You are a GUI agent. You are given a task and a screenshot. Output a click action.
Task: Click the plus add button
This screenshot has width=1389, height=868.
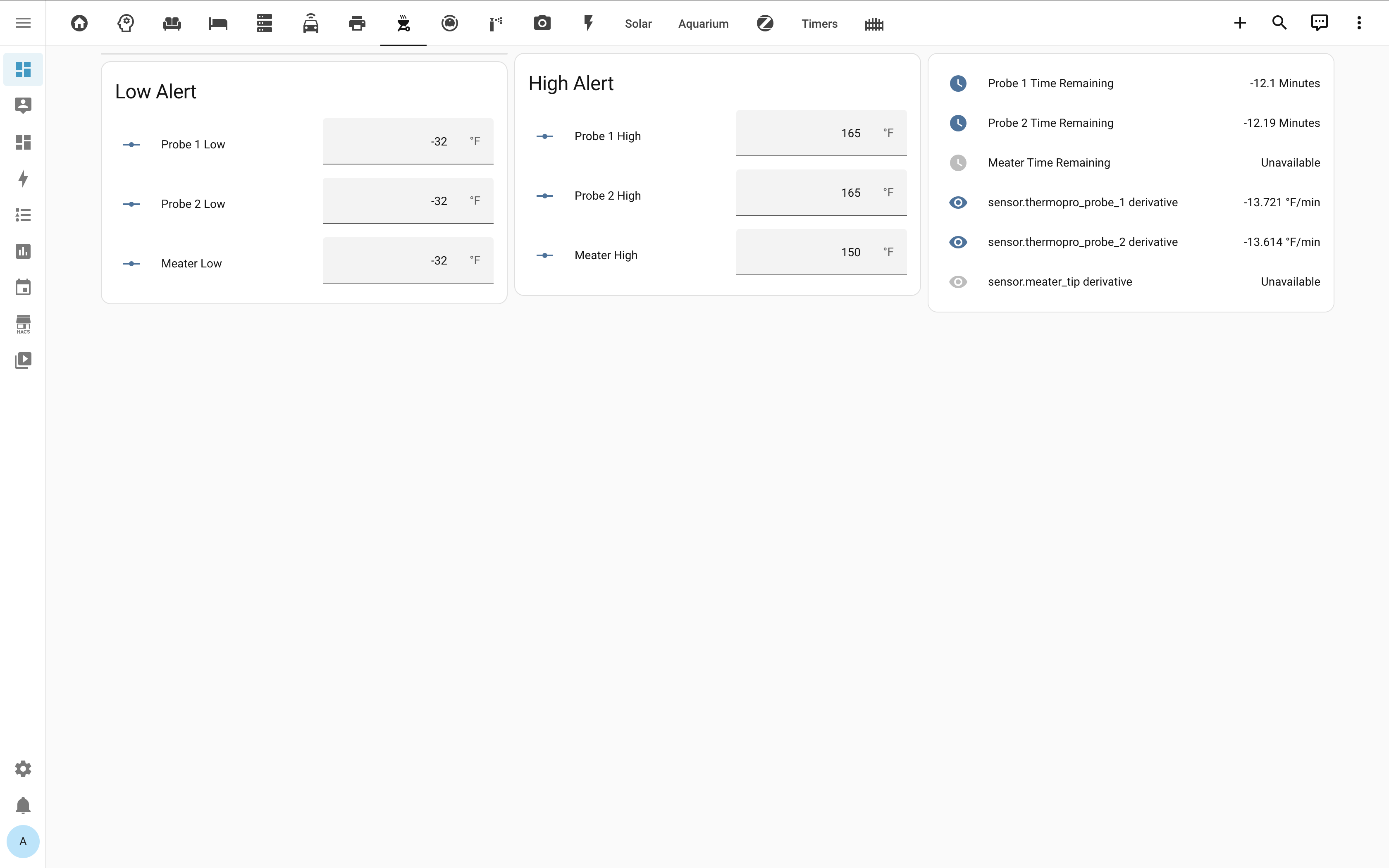pos(1240,23)
